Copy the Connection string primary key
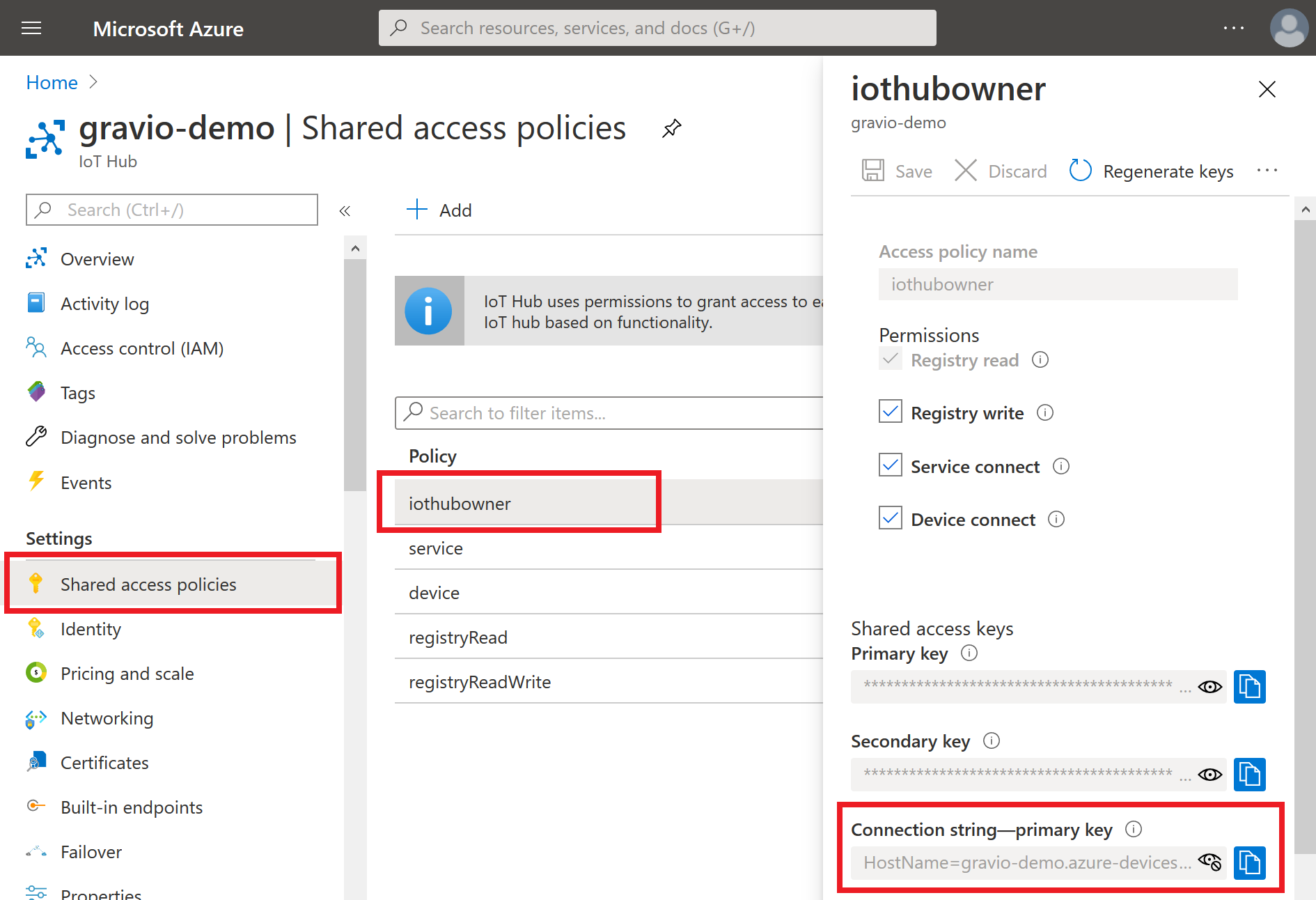This screenshot has width=1316, height=900. pos(1250,863)
